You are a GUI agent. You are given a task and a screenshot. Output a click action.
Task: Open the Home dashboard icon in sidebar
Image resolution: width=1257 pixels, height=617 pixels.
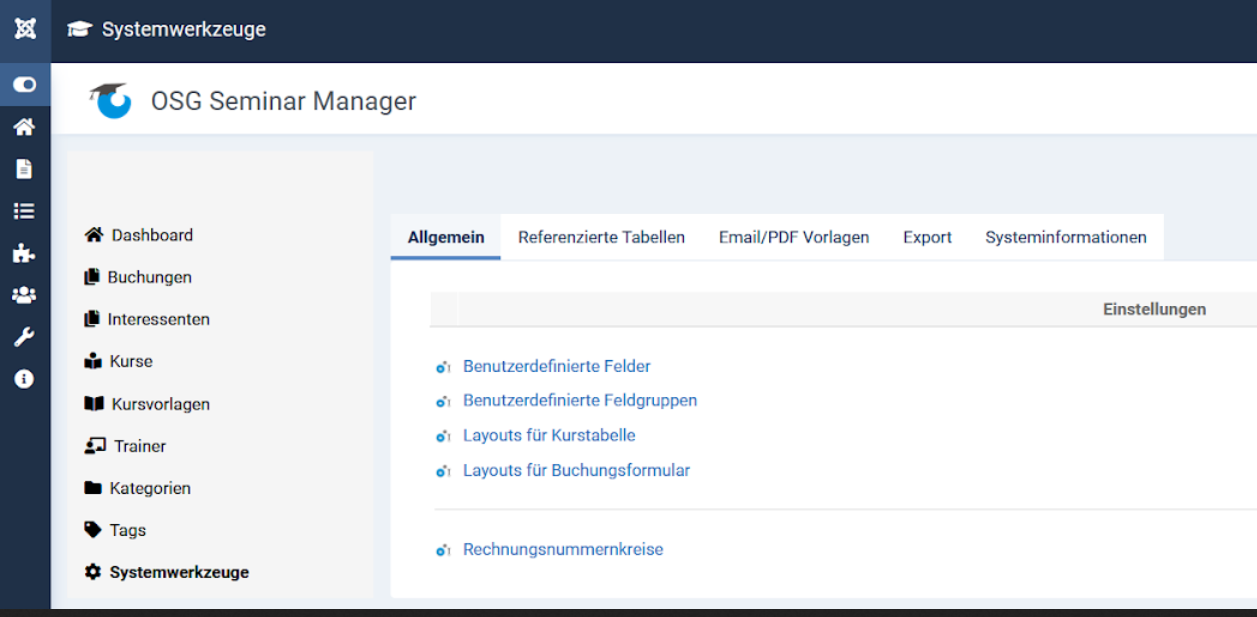click(x=25, y=127)
